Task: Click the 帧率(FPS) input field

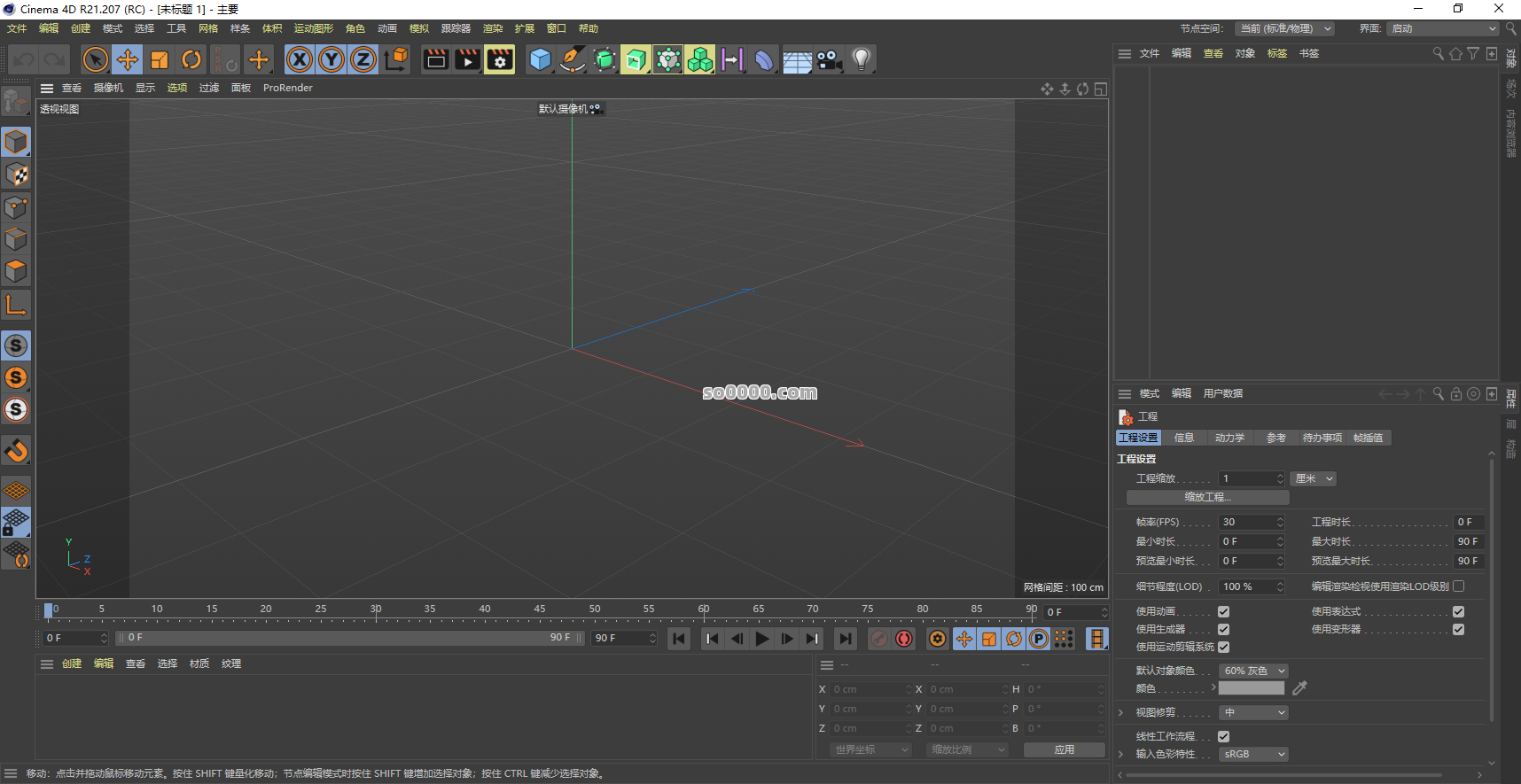Action: click(x=1252, y=522)
